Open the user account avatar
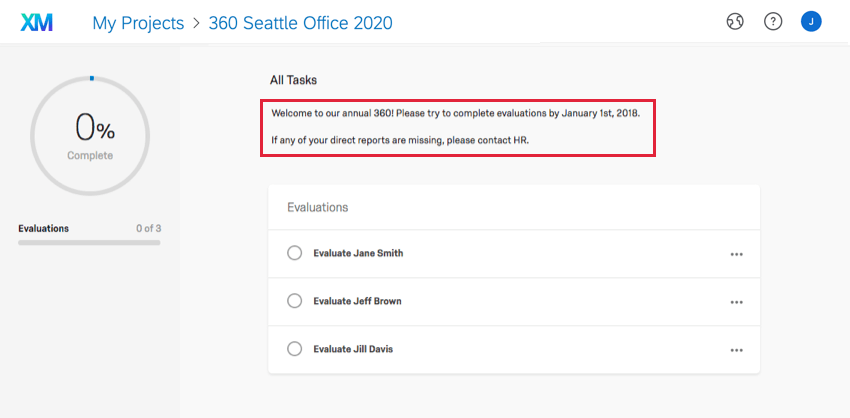This screenshot has height=418, width=850. point(811,22)
